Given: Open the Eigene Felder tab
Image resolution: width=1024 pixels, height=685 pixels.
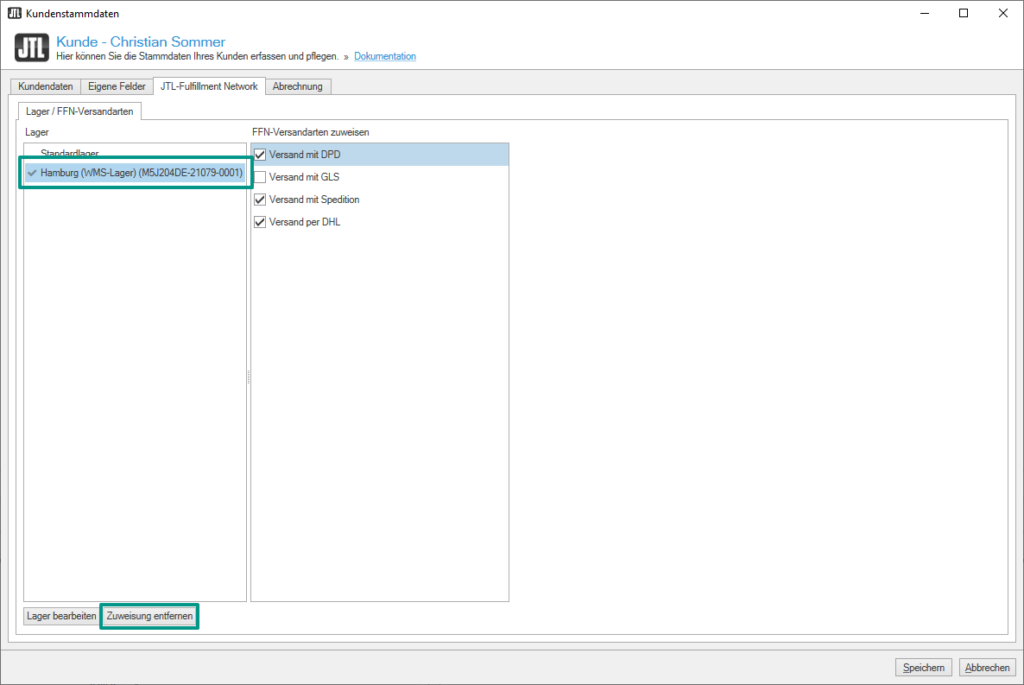Looking at the screenshot, I should pos(117,87).
